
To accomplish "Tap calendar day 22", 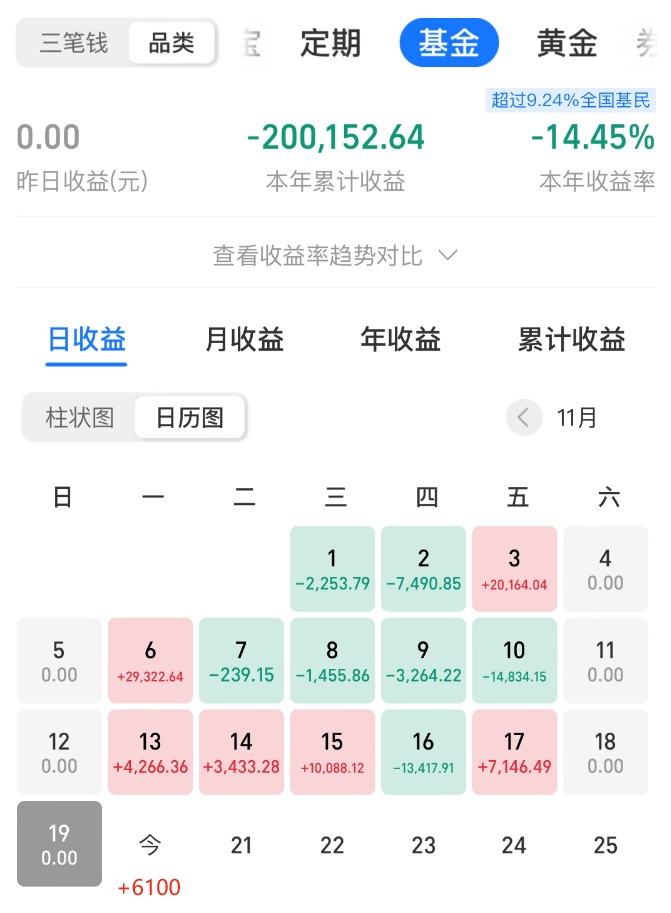I will (333, 845).
